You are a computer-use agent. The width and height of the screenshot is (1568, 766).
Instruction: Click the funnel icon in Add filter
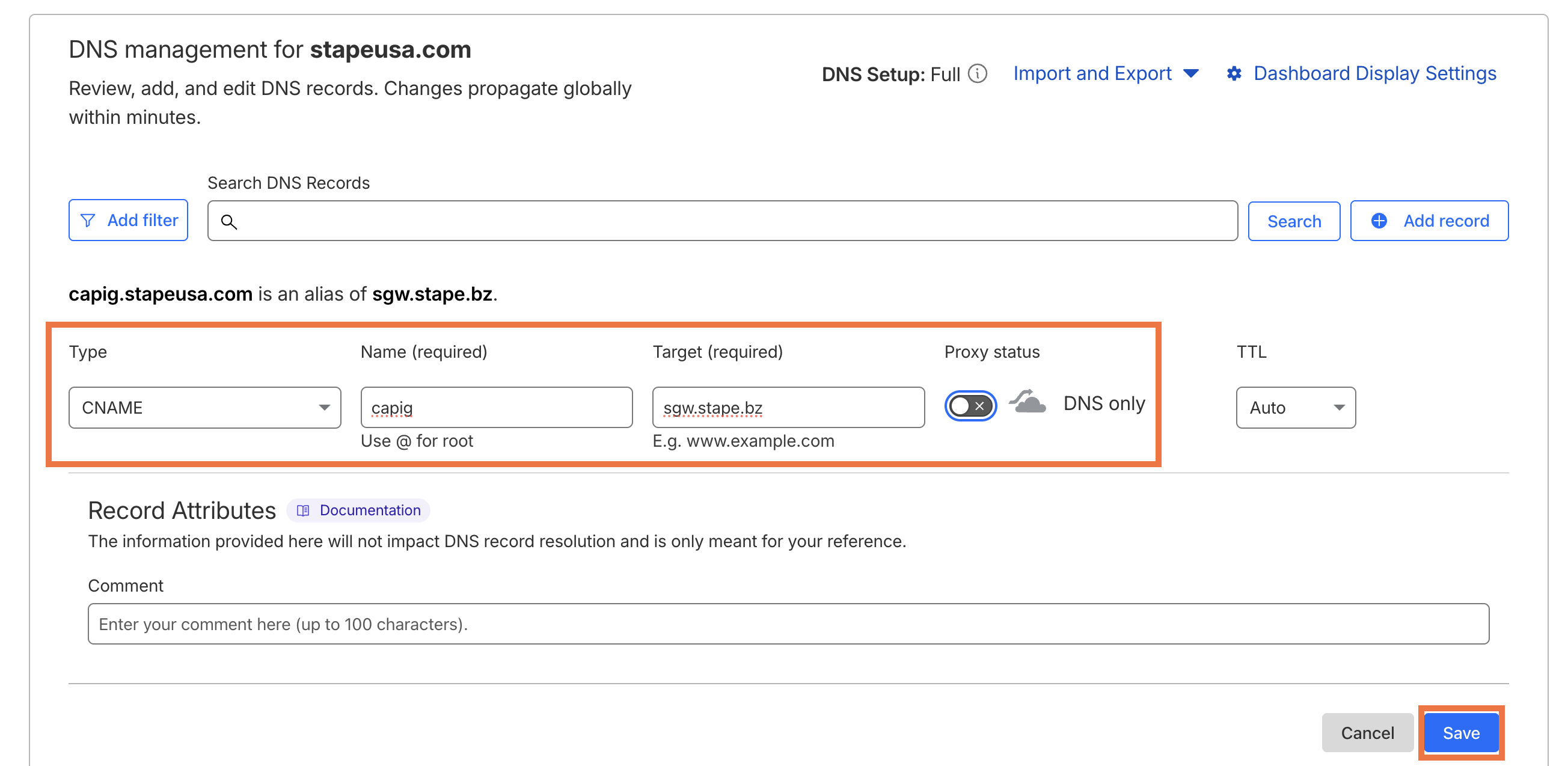[88, 221]
